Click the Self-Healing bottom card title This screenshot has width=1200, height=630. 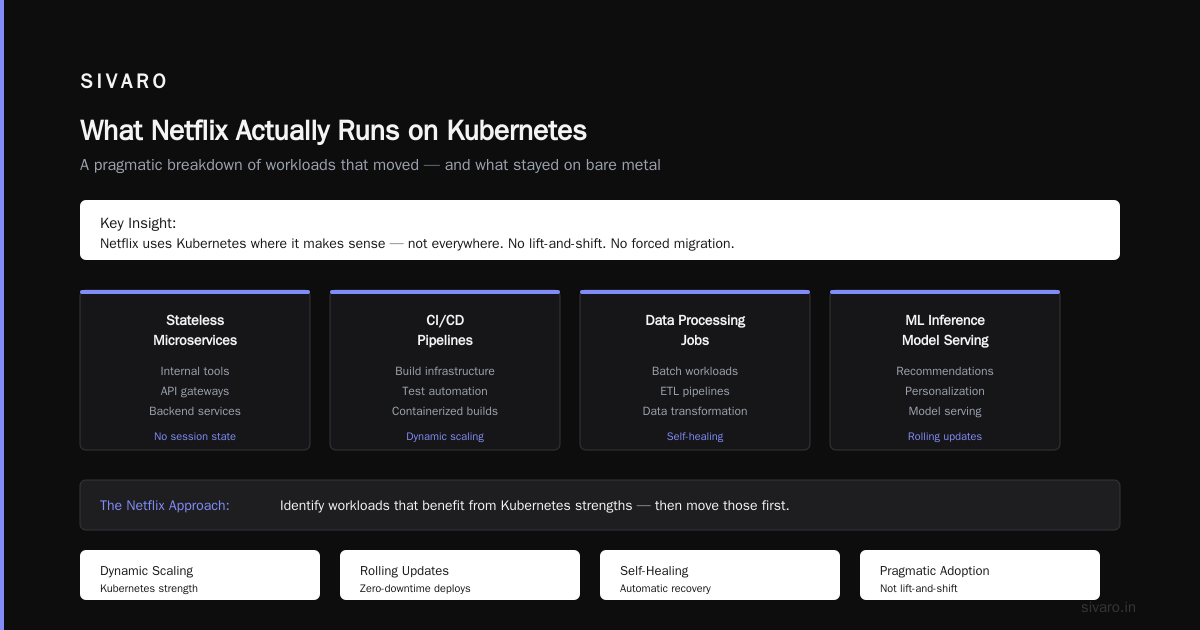(x=654, y=571)
